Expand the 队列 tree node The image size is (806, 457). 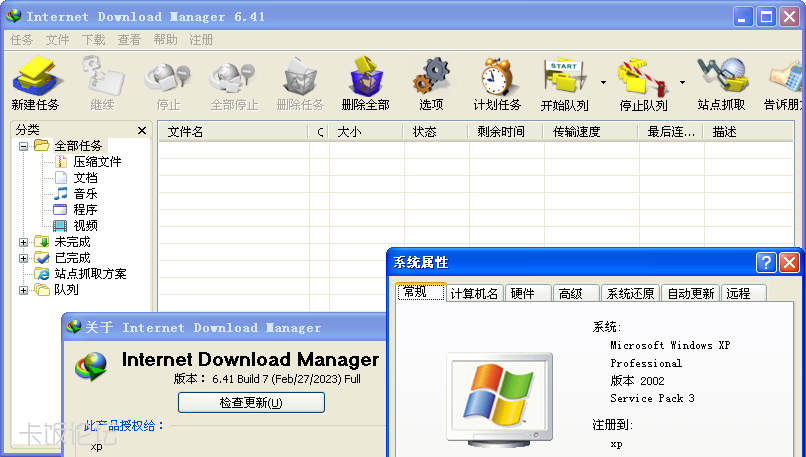pos(23,290)
